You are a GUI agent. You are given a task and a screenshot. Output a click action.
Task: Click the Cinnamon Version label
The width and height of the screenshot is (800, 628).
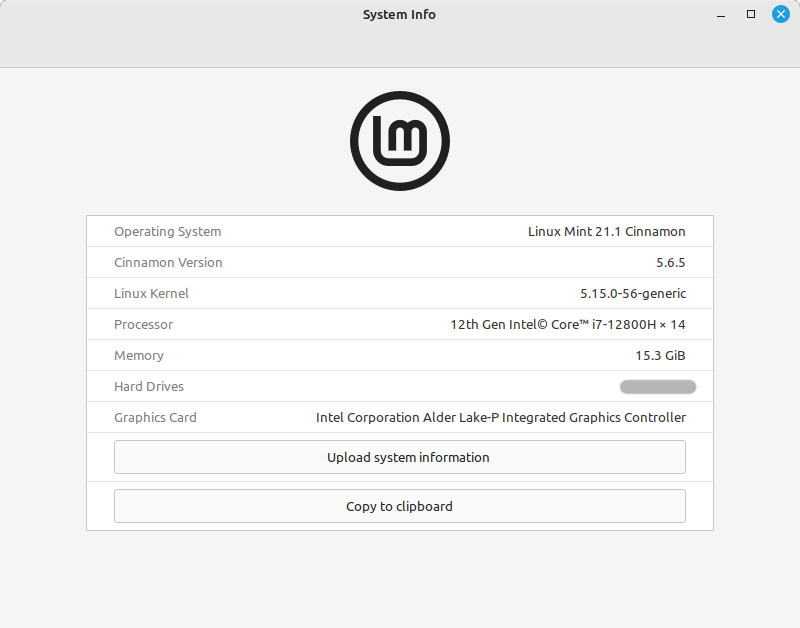(x=168, y=263)
